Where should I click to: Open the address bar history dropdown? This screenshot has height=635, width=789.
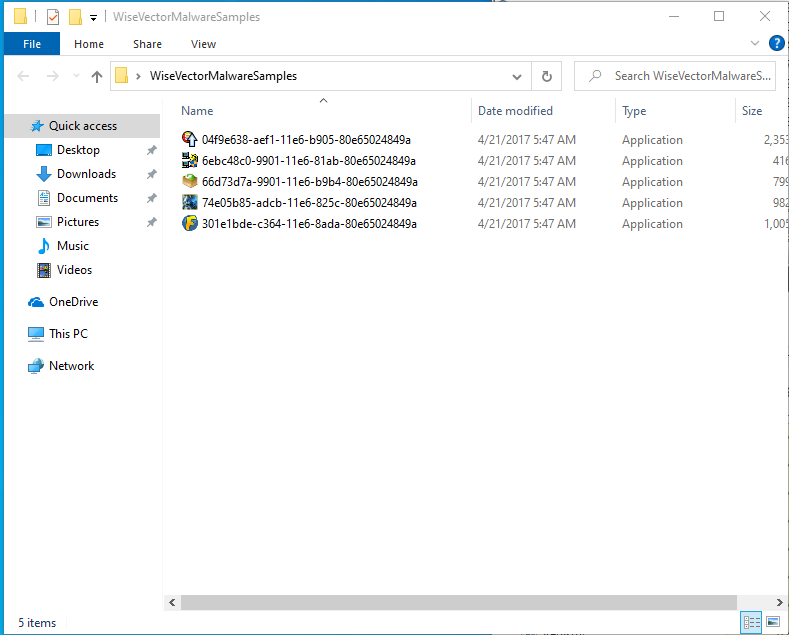[x=517, y=76]
